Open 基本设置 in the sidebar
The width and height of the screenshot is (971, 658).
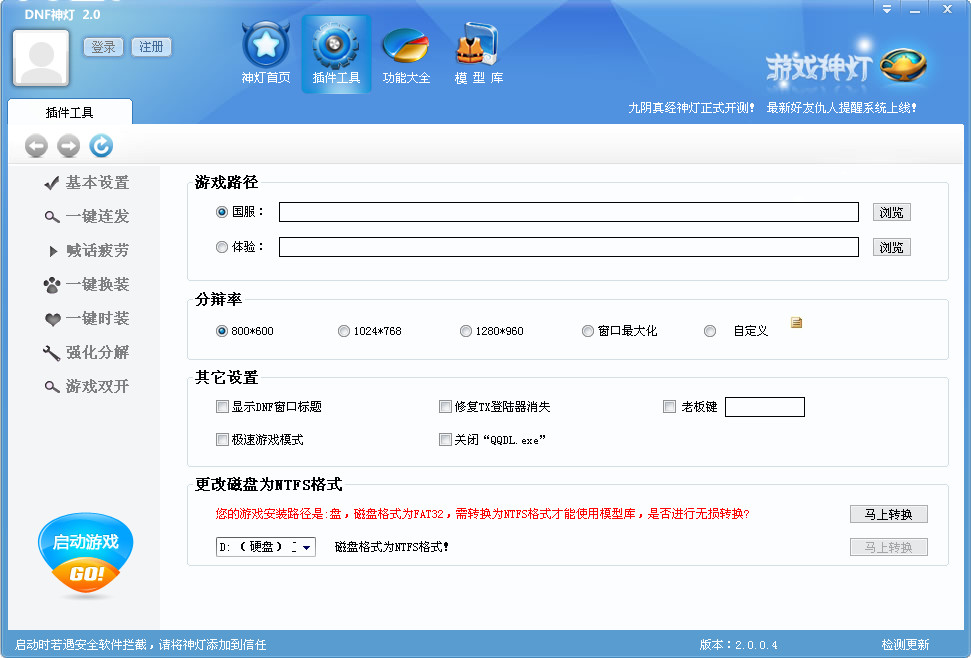coord(86,183)
